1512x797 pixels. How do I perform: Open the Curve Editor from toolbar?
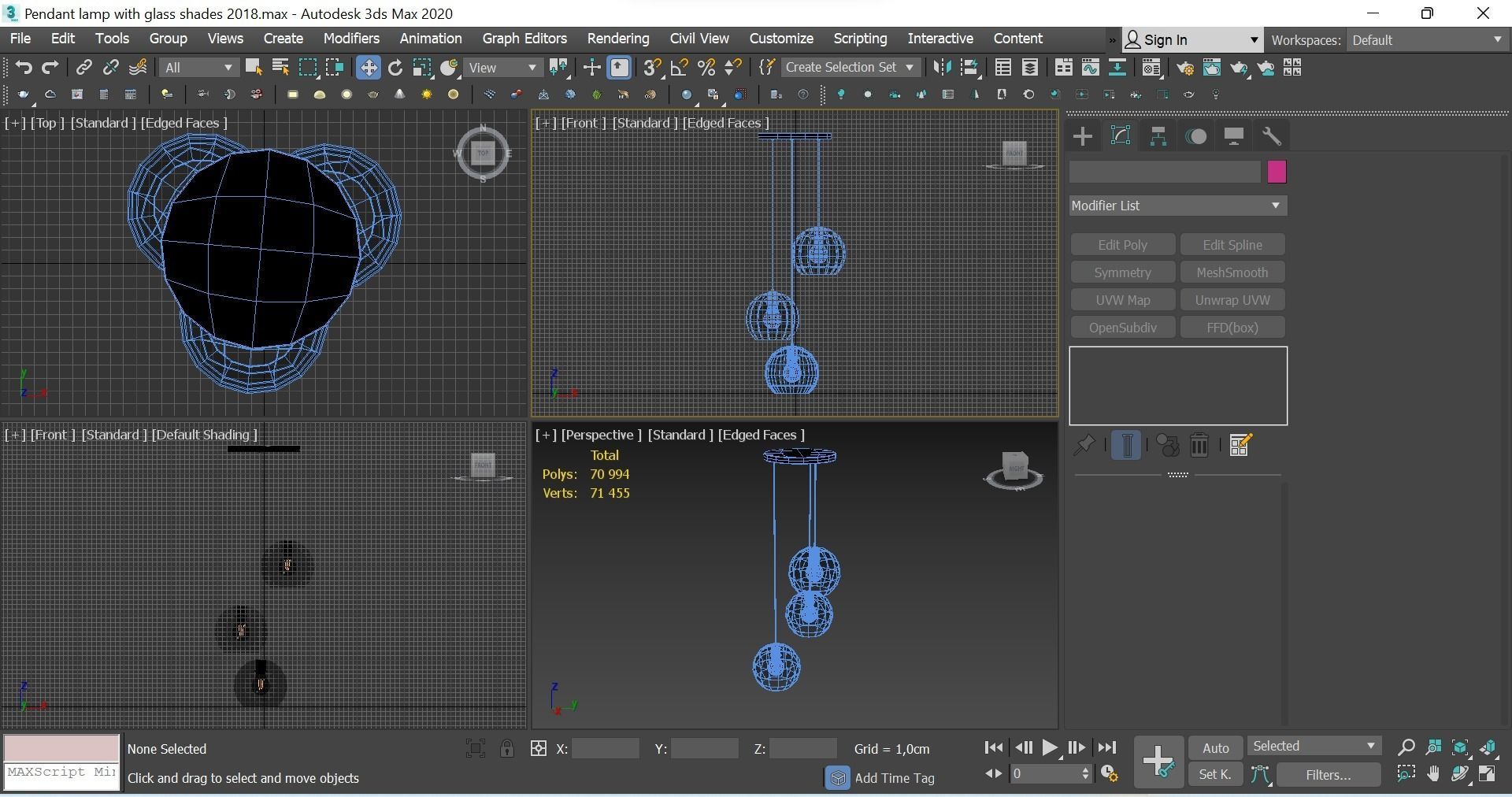1091,68
